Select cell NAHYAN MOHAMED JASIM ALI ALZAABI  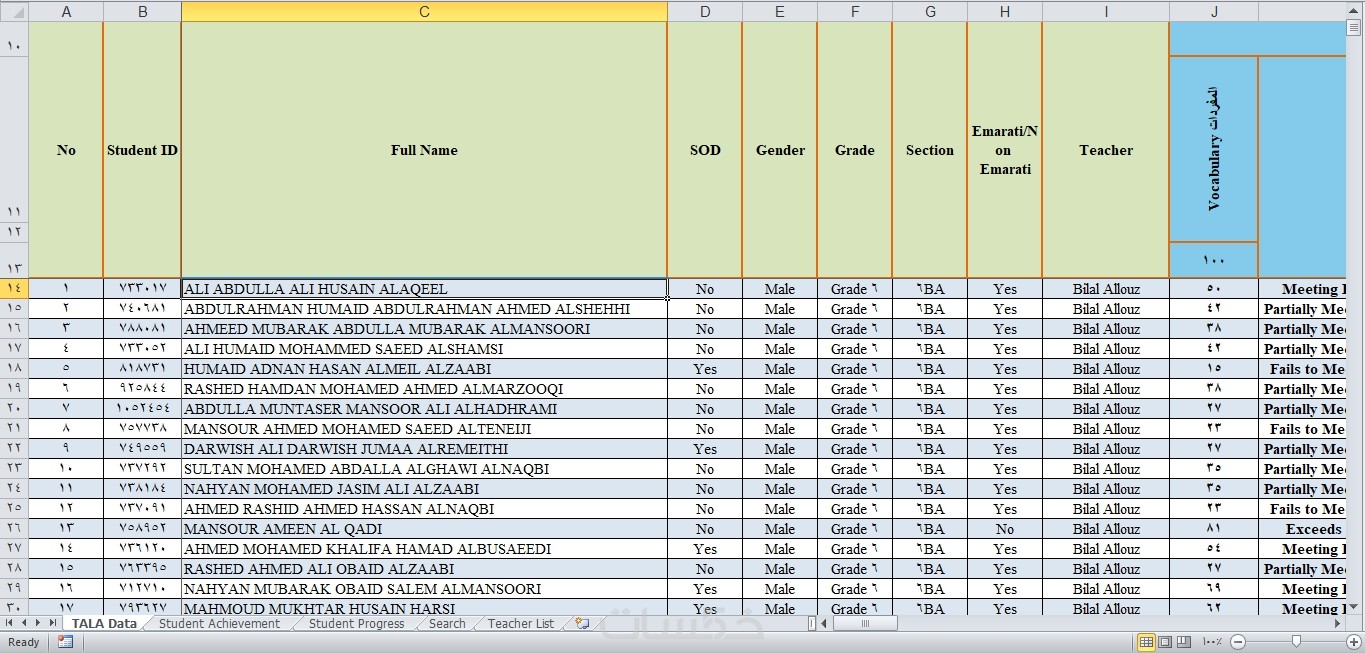tap(424, 489)
